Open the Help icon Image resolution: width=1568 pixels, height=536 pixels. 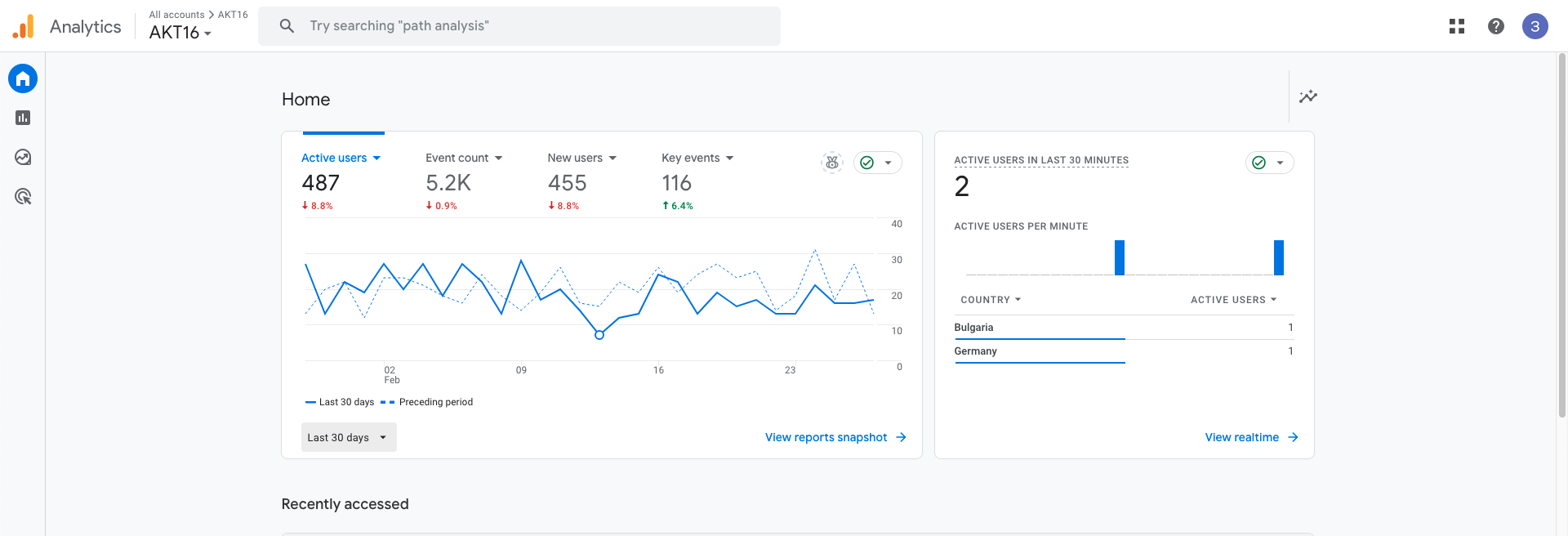tap(1496, 26)
